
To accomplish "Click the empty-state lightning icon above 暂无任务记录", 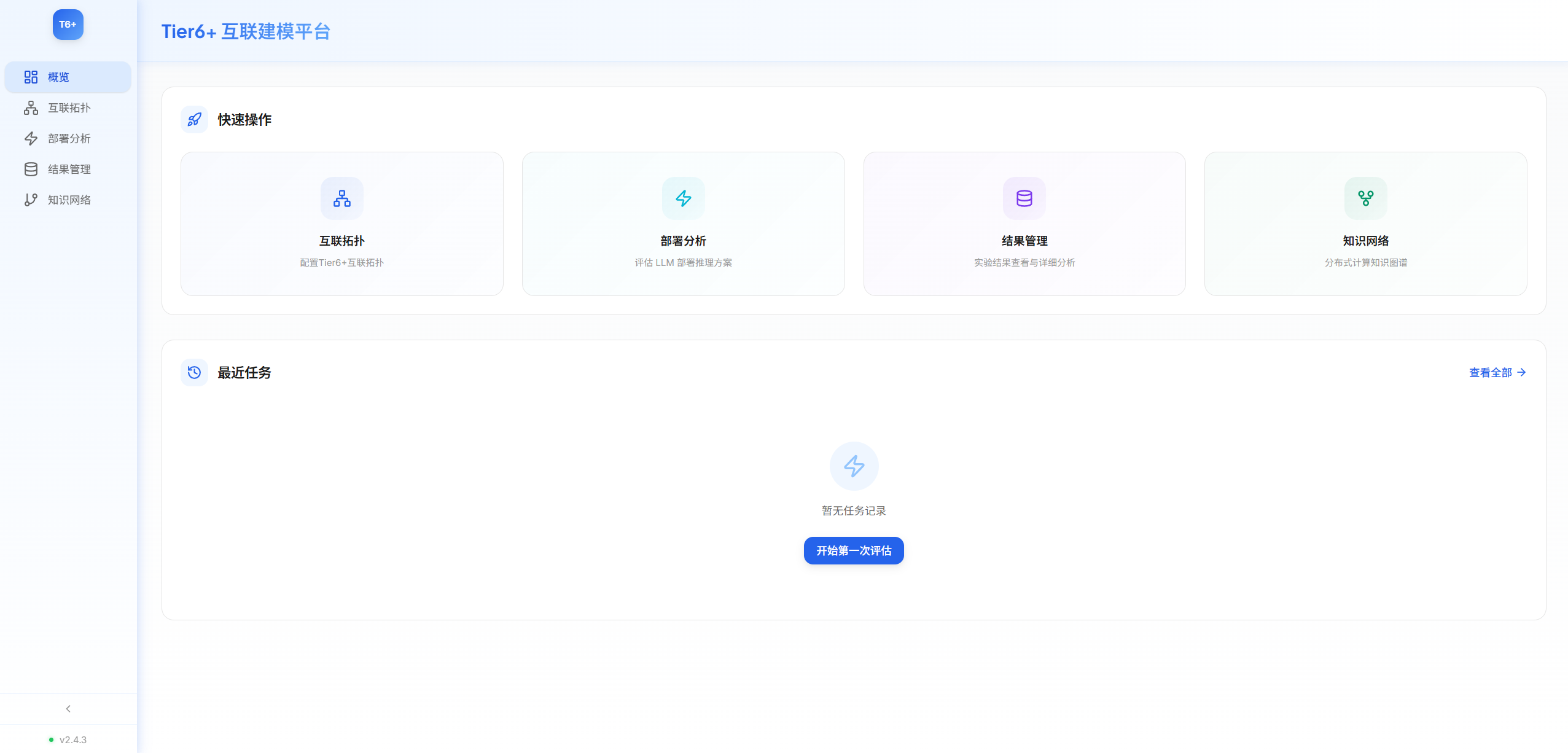I will pos(854,466).
